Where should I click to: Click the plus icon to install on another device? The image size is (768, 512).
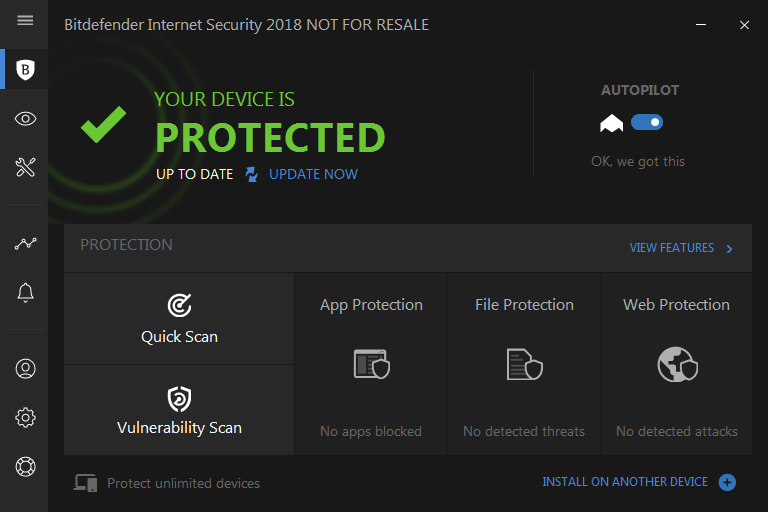[727, 483]
